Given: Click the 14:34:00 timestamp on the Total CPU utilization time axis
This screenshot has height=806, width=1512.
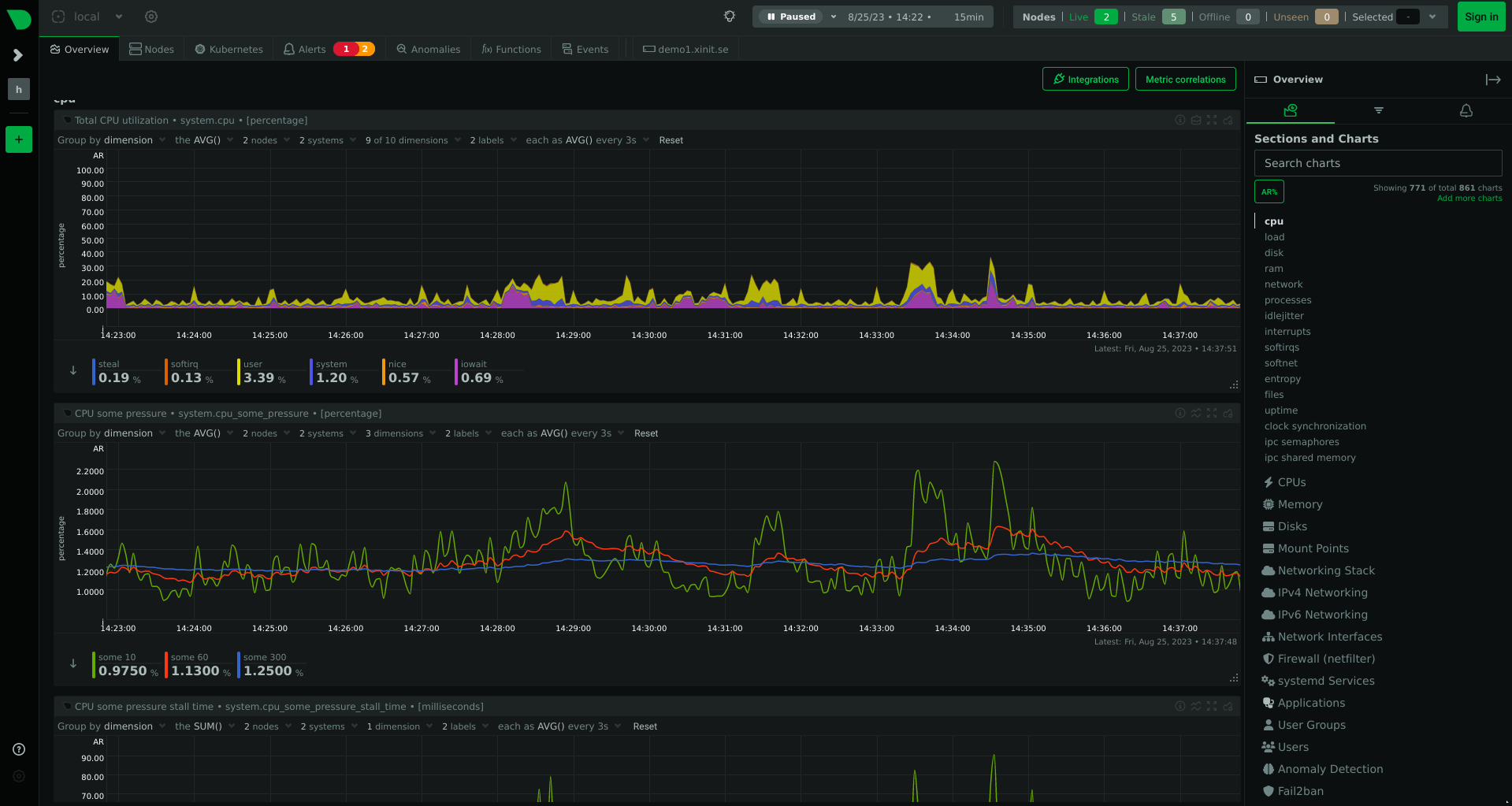Looking at the screenshot, I should click(x=952, y=335).
